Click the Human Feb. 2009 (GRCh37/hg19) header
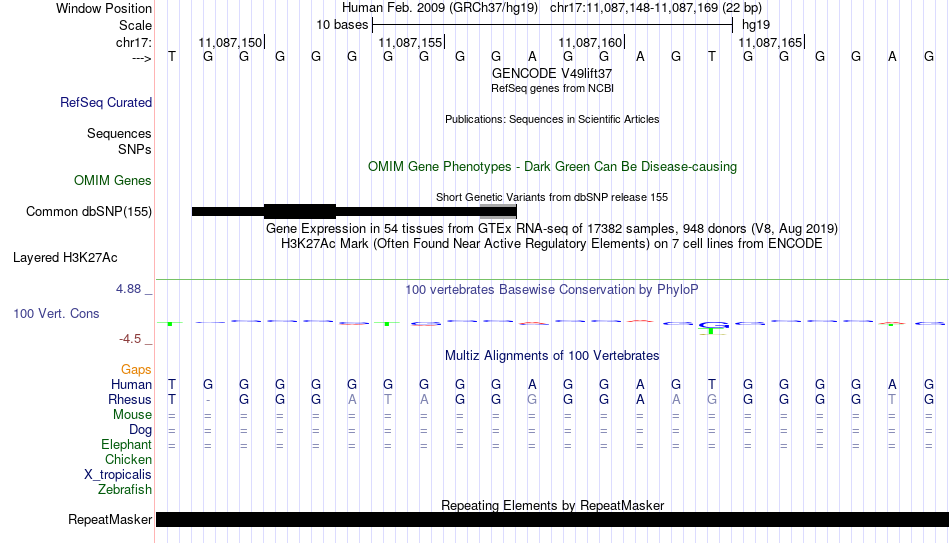The image size is (950, 543). (440, 8)
